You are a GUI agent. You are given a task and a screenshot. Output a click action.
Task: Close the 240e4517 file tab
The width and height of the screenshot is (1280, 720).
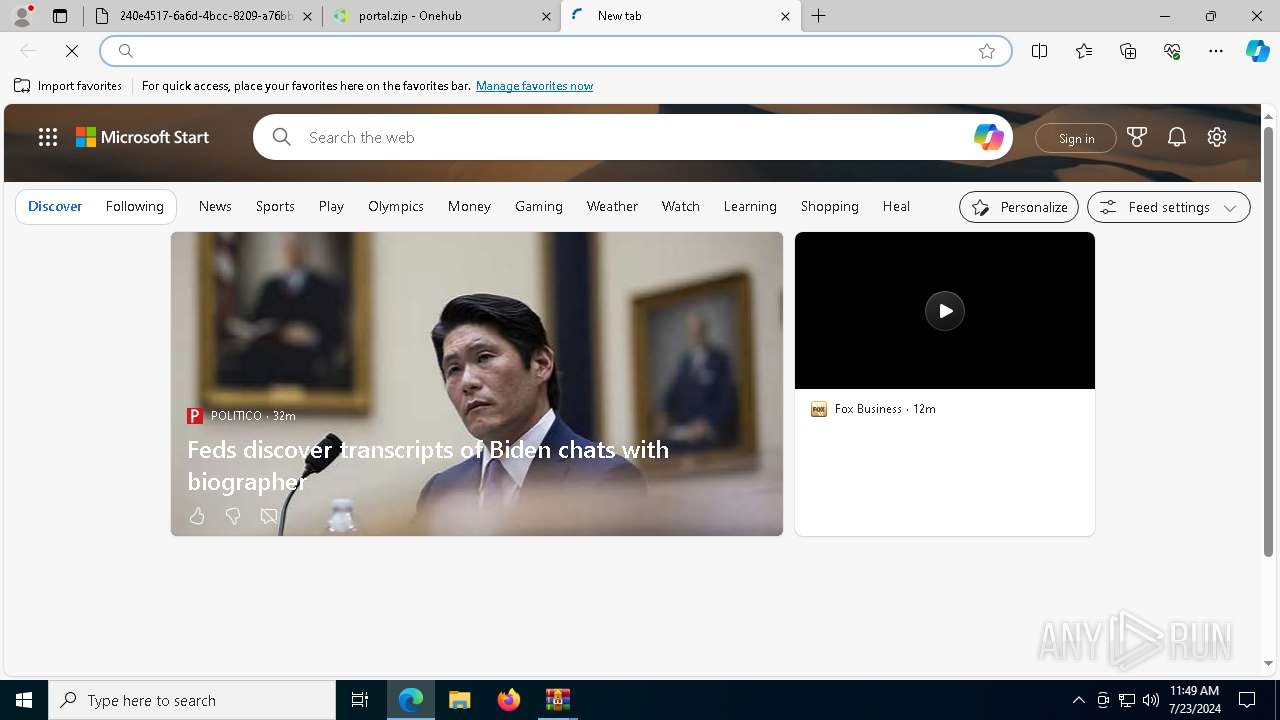[307, 16]
